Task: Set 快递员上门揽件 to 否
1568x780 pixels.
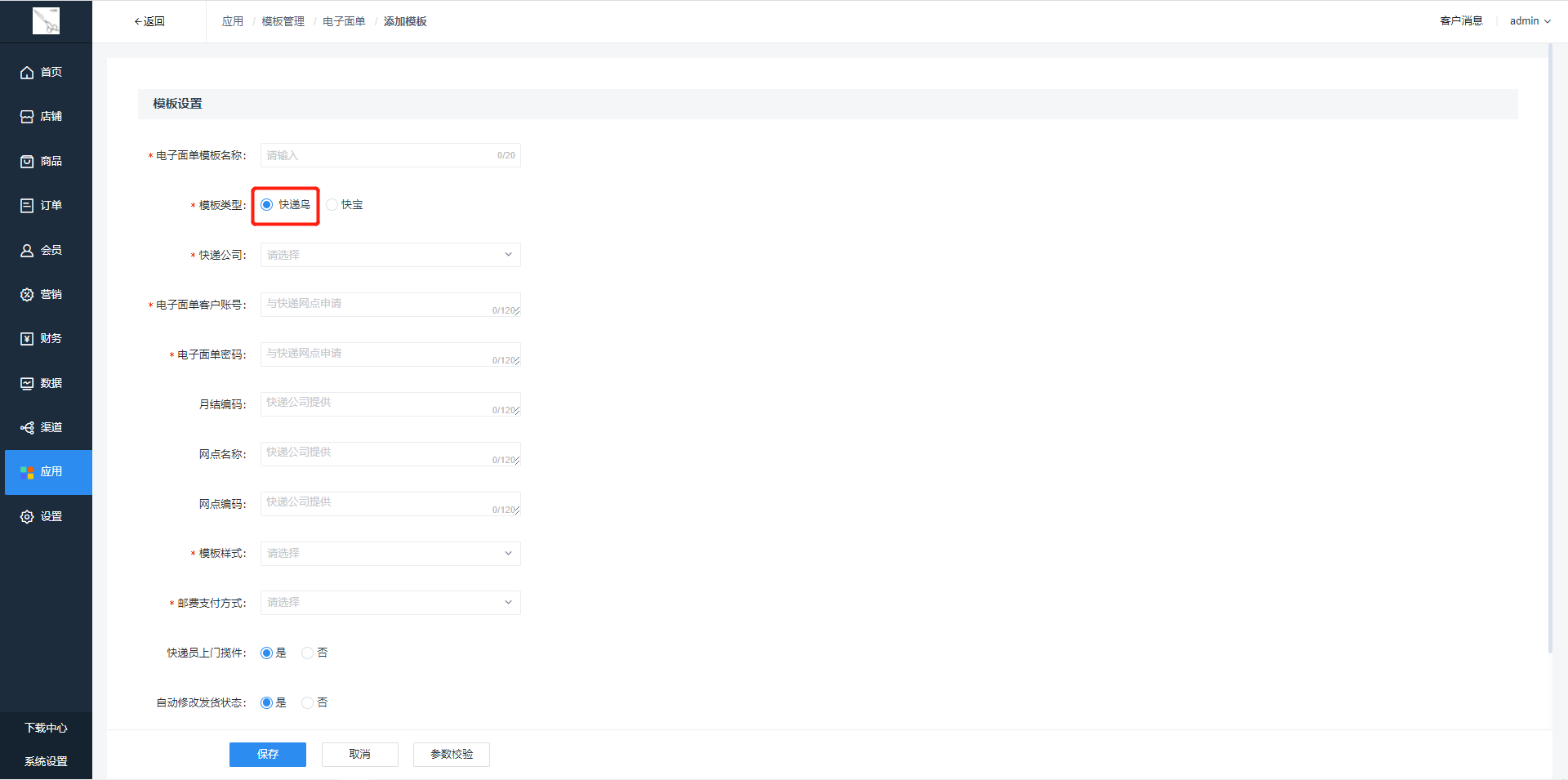Action: (x=308, y=653)
